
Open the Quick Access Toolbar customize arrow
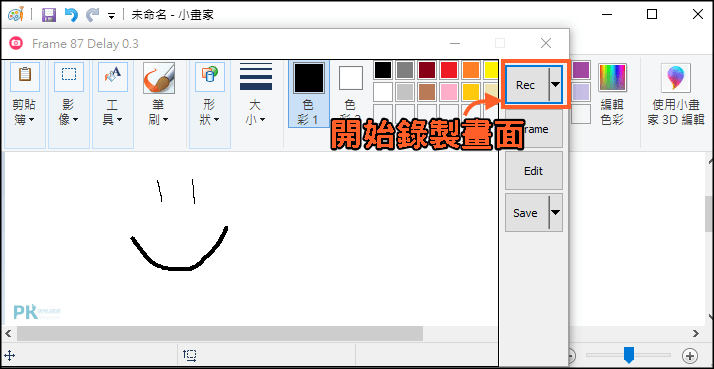tap(111, 16)
